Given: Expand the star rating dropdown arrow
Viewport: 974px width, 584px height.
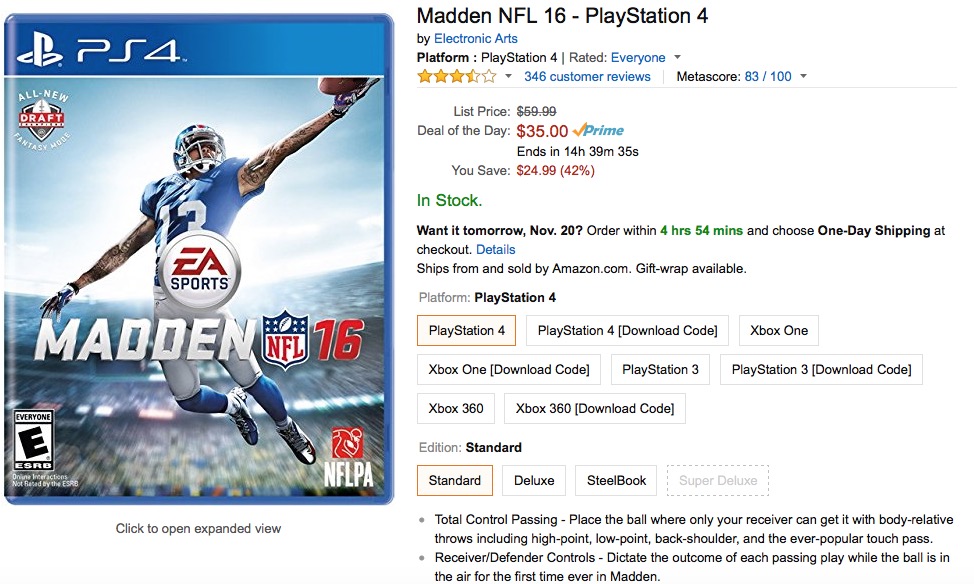Looking at the screenshot, I should 508,76.
